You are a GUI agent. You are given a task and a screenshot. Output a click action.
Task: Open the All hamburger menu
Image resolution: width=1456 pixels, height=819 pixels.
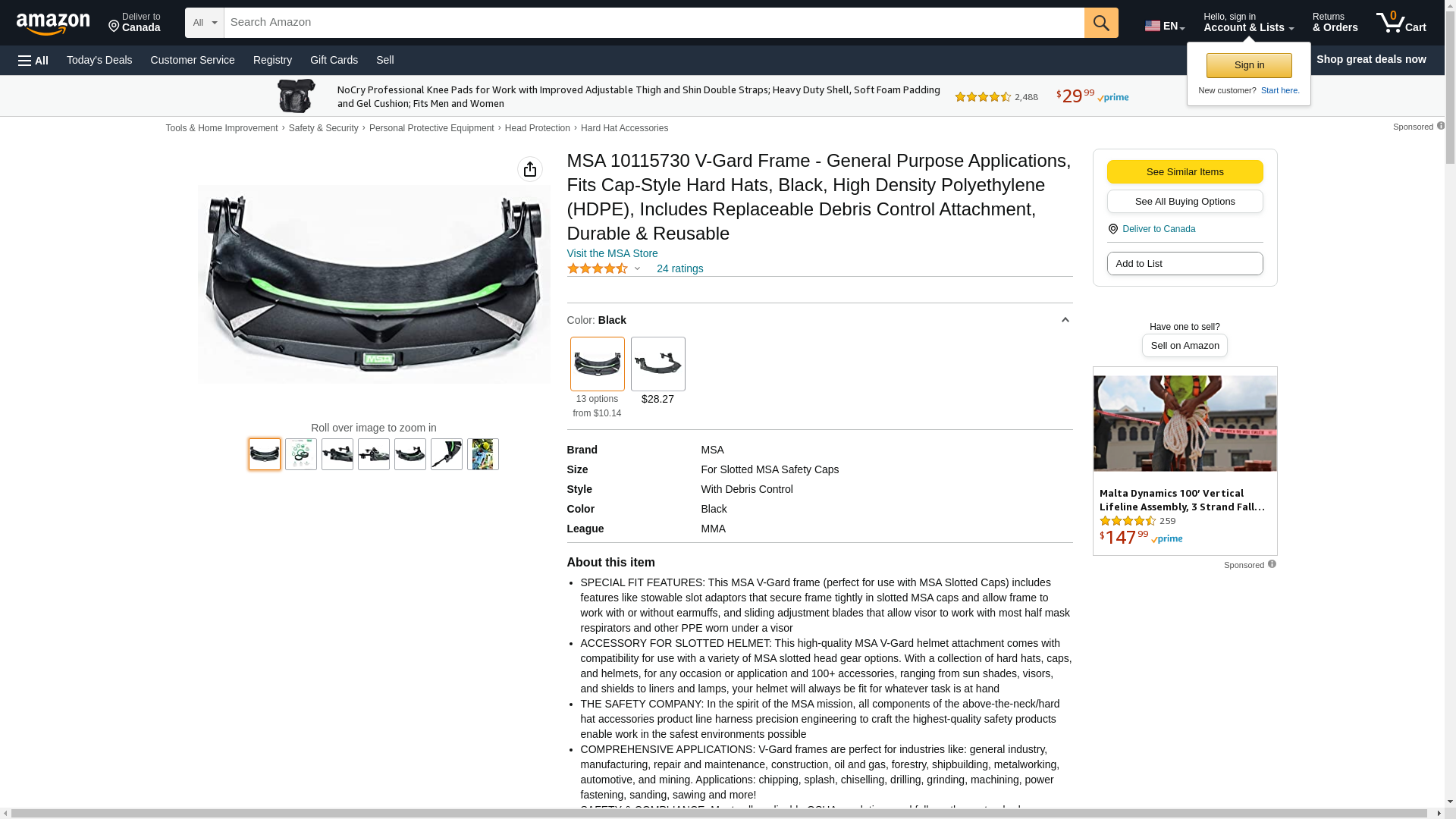tap(33, 61)
